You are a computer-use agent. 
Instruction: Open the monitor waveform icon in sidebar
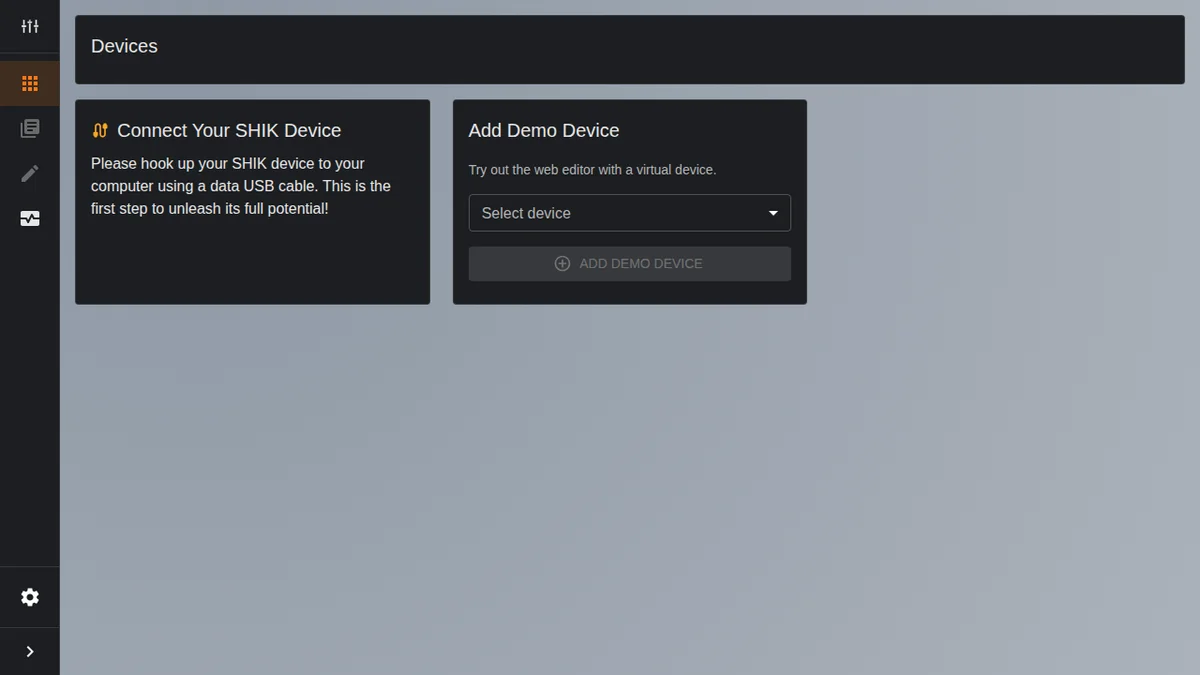[x=30, y=219]
